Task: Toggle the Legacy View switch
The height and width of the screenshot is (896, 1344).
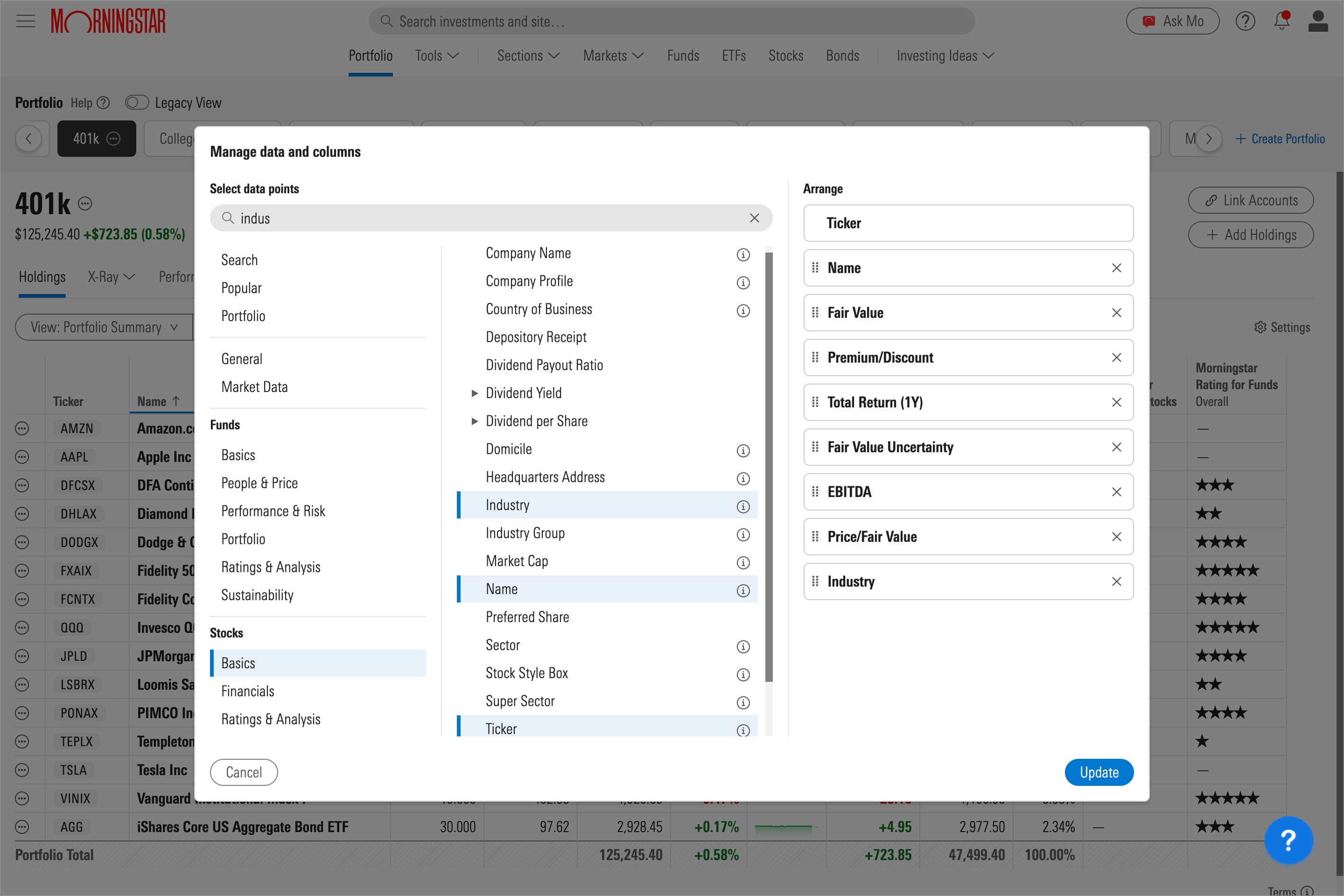Action: [137, 102]
